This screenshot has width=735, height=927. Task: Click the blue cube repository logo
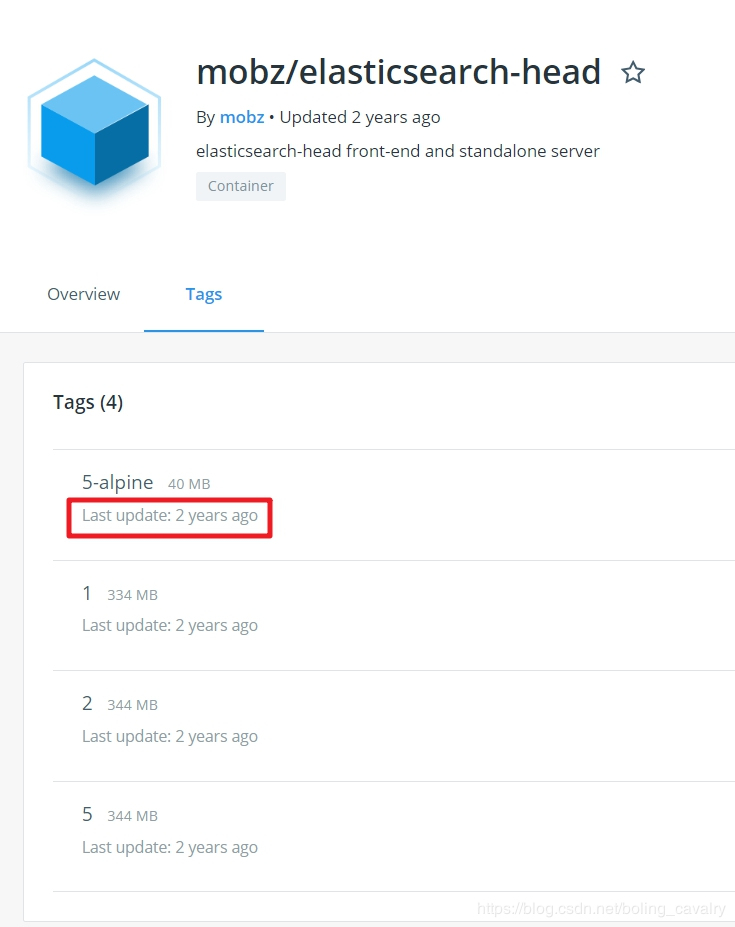pyautogui.click(x=94, y=130)
